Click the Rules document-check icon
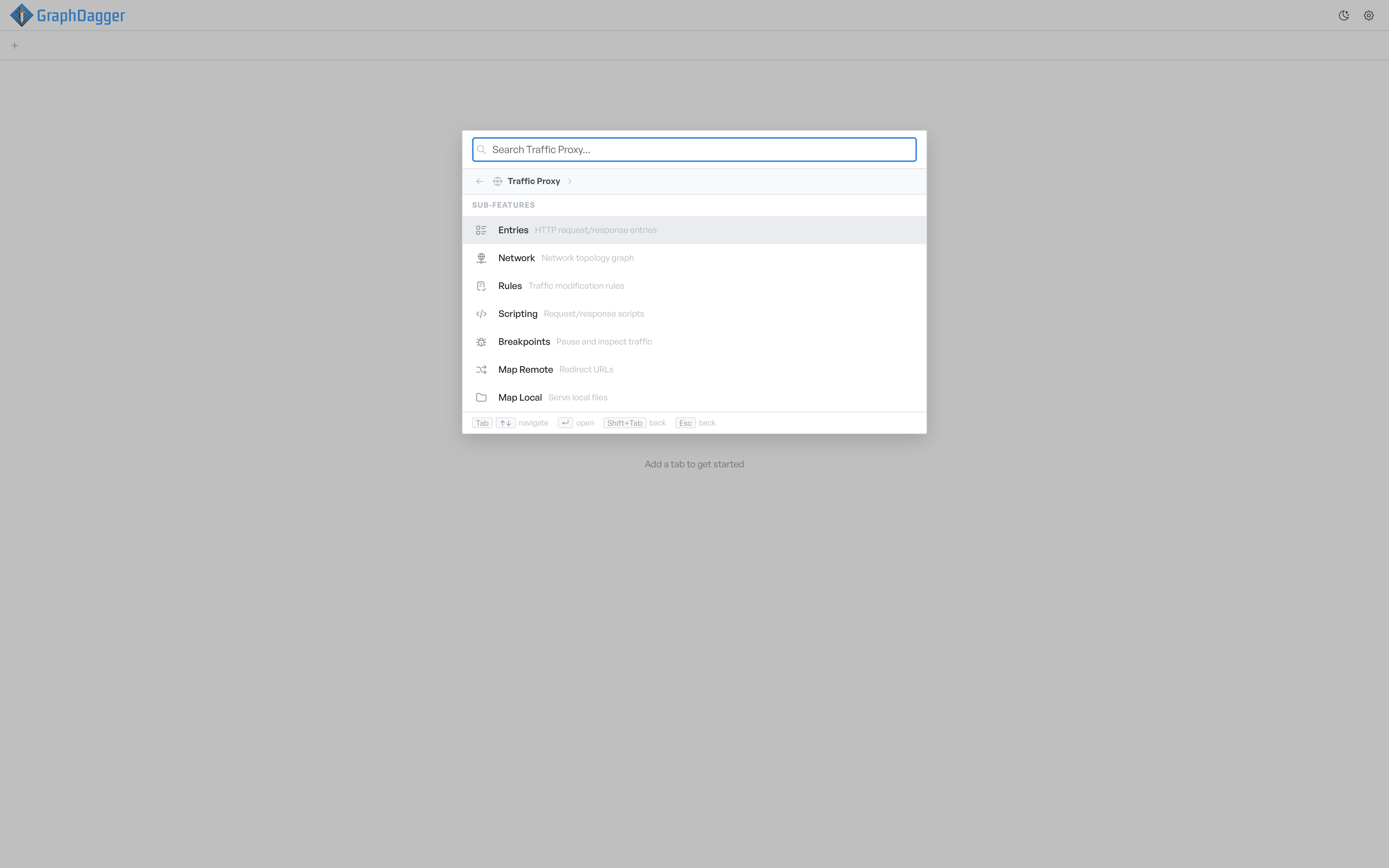1389x868 pixels. tap(482, 286)
